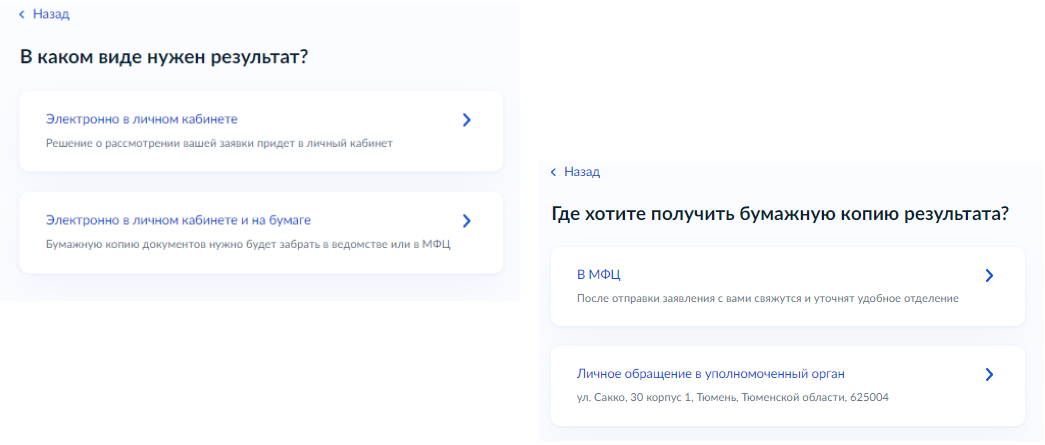Click the chevron next to 'Электронно в личном кабинете'
The width and height of the screenshot is (1045, 445).
466,120
